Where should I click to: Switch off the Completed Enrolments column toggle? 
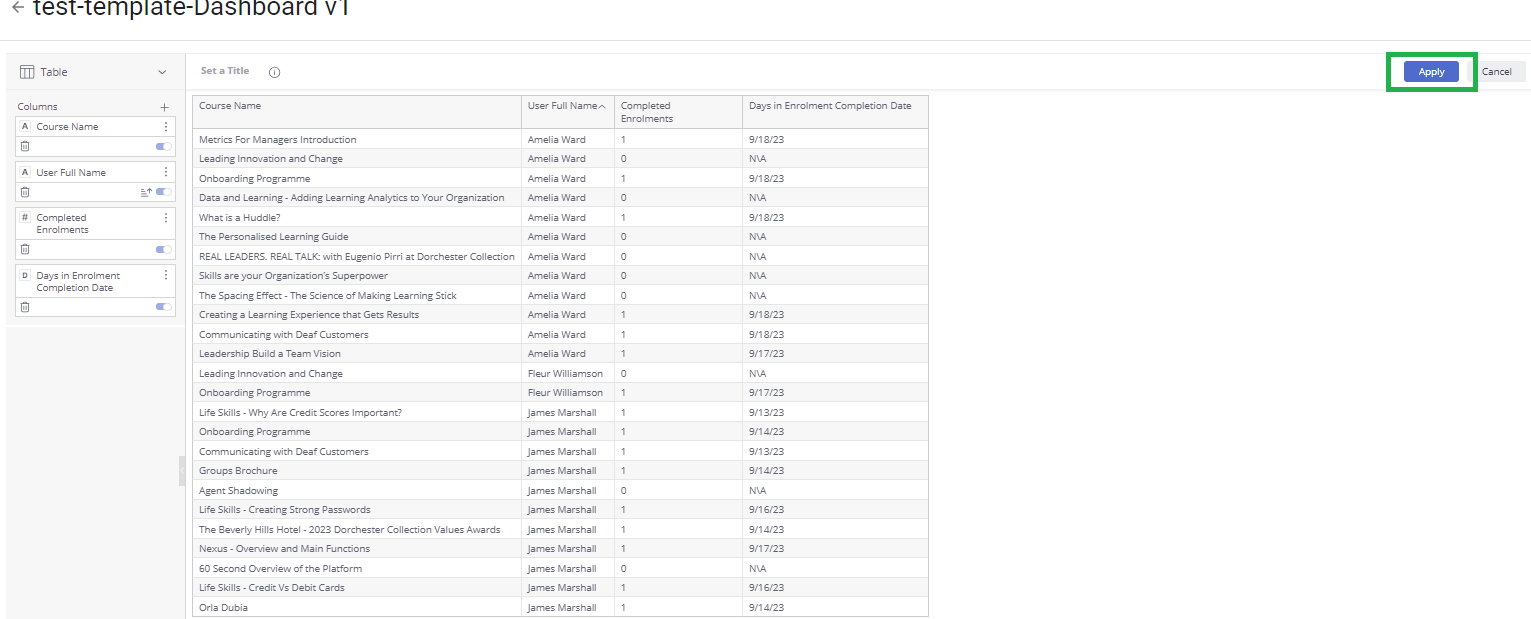coord(161,250)
